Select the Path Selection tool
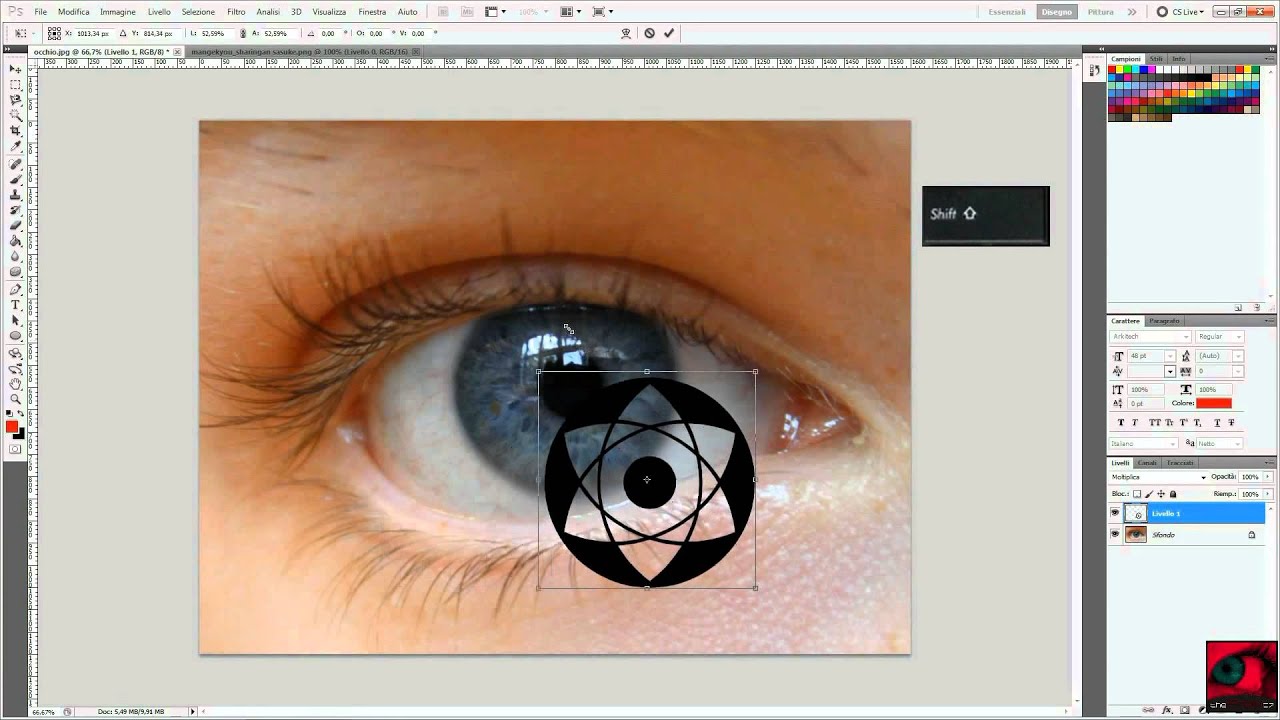The image size is (1280, 720). [15, 320]
